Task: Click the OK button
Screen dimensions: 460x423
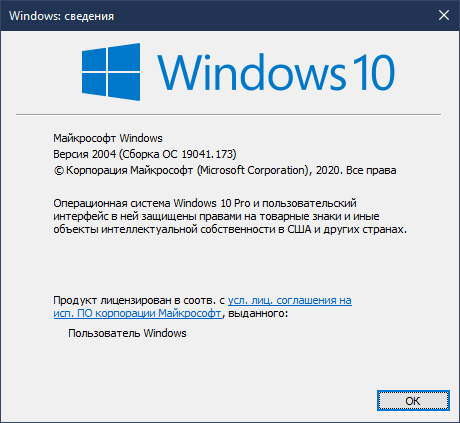Action: [413, 401]
